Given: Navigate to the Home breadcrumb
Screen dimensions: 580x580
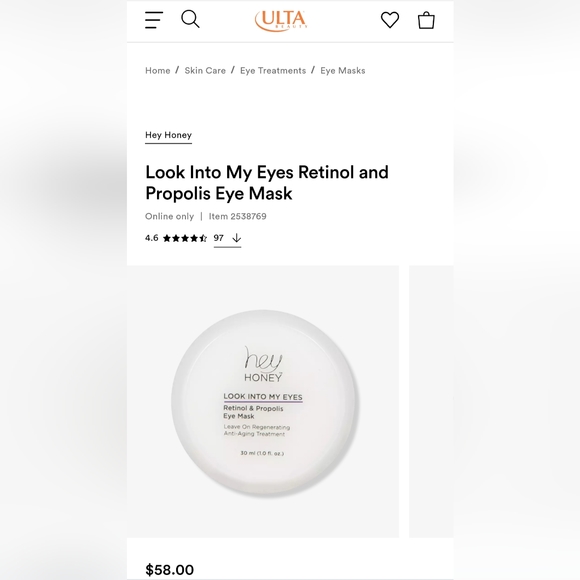Looking at the screenshot, I should 158,71.
